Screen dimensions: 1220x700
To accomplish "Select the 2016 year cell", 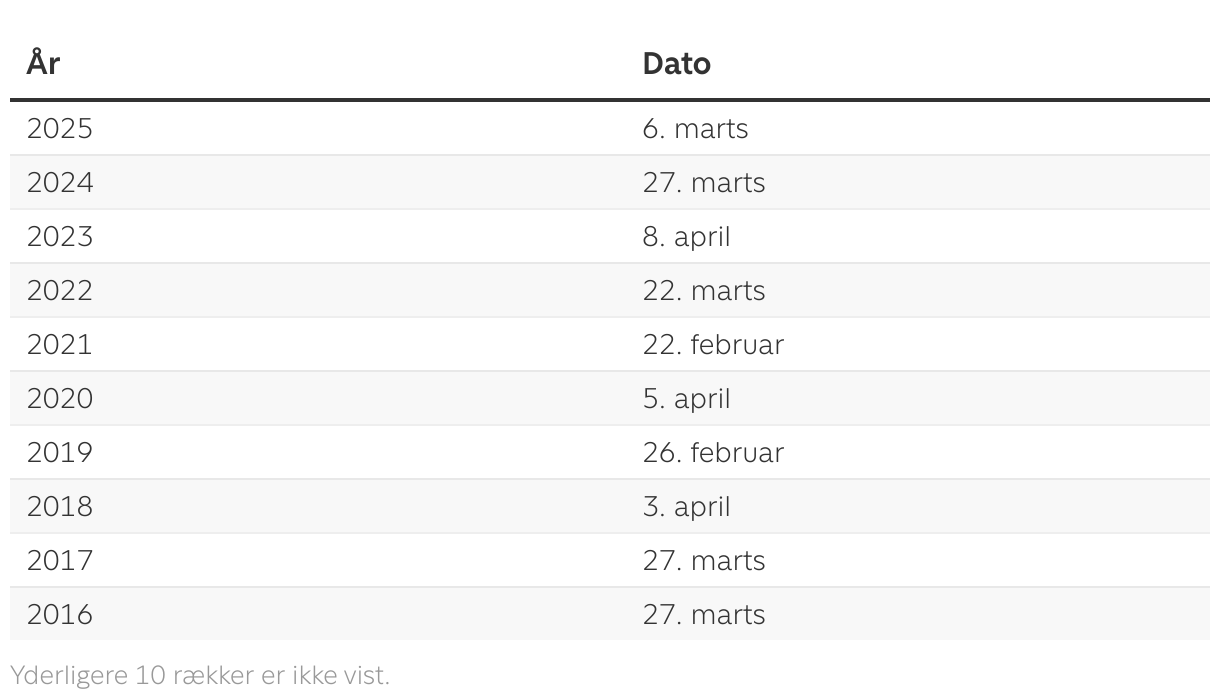I will (x=59, y=615).
